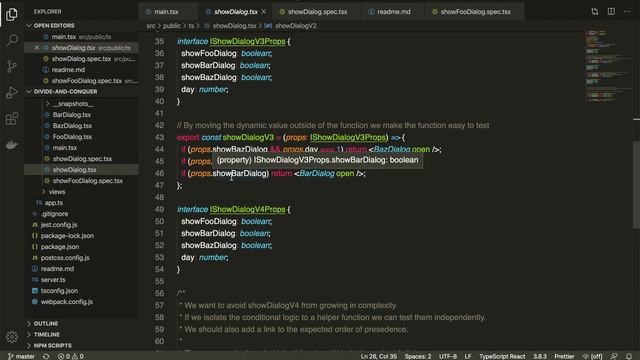Click the Ln 28, Col 35 position indicator
The width and height of the screenshot is (640, 360).
(x=378, y=356)
